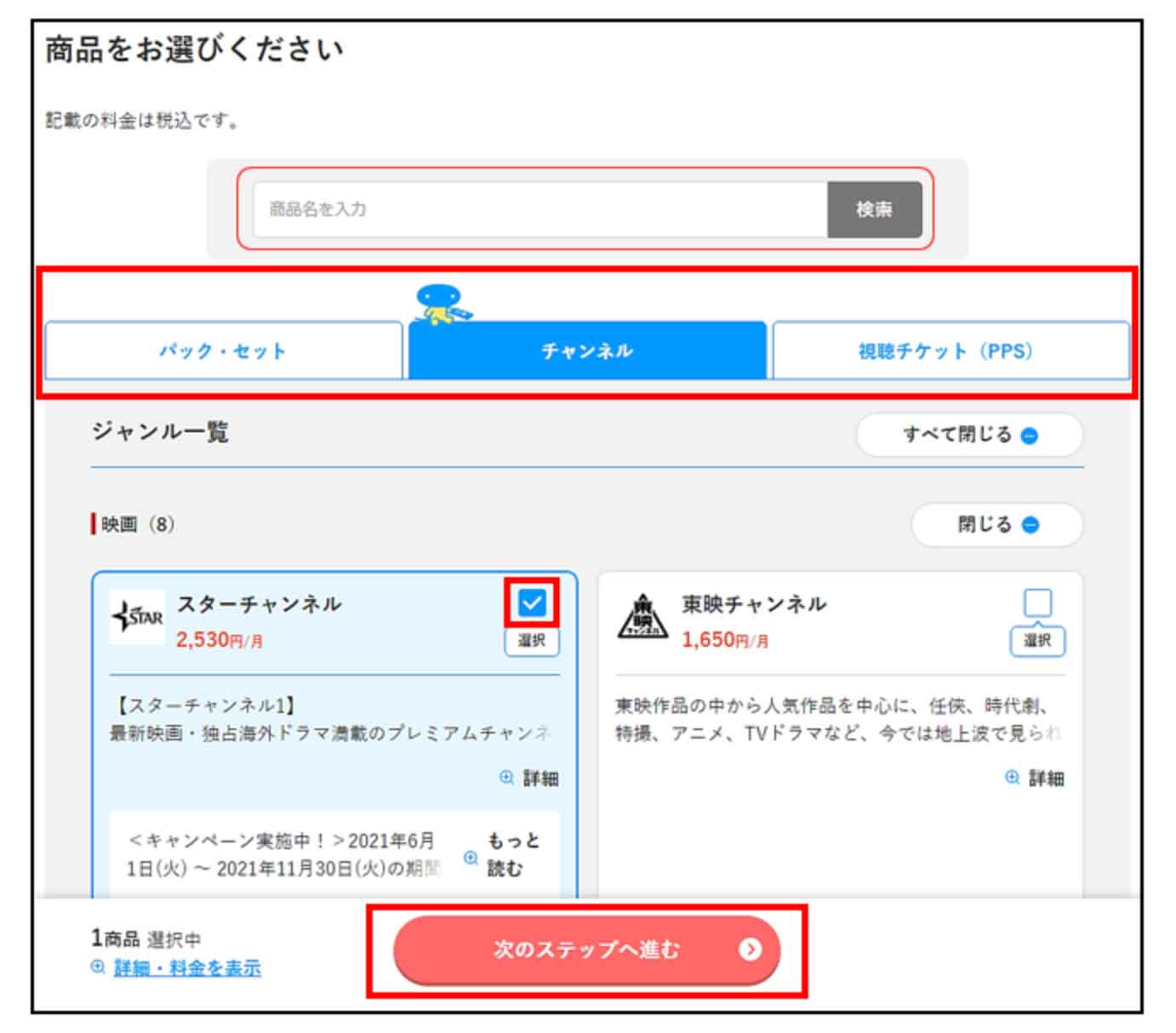Proceed with 次のステップへ進む button
Viewport: 1176px width, 1033px height.
pyautogui.click(x=589, y=951)
